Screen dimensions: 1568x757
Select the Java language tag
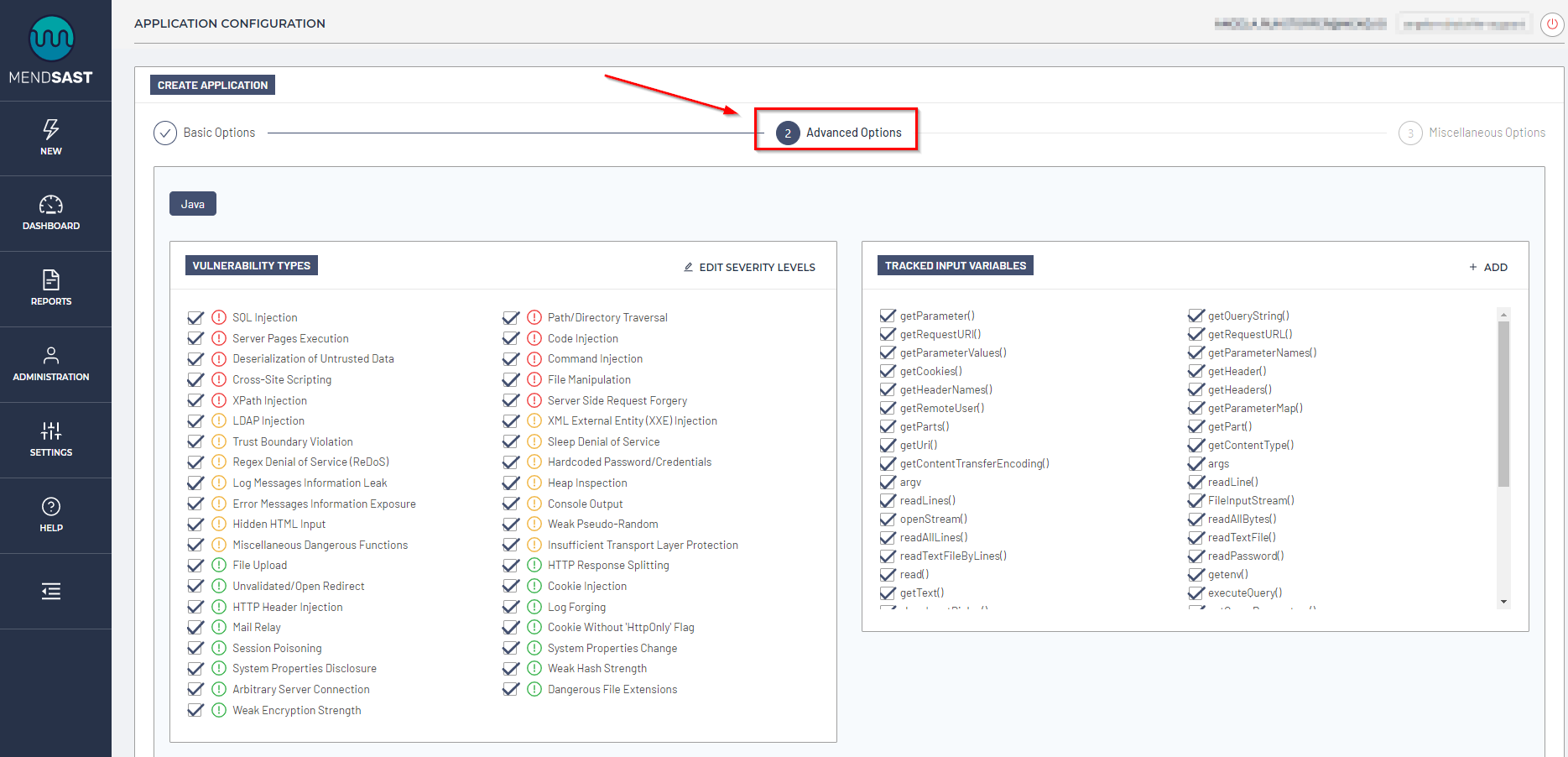(x=193, y=204)
